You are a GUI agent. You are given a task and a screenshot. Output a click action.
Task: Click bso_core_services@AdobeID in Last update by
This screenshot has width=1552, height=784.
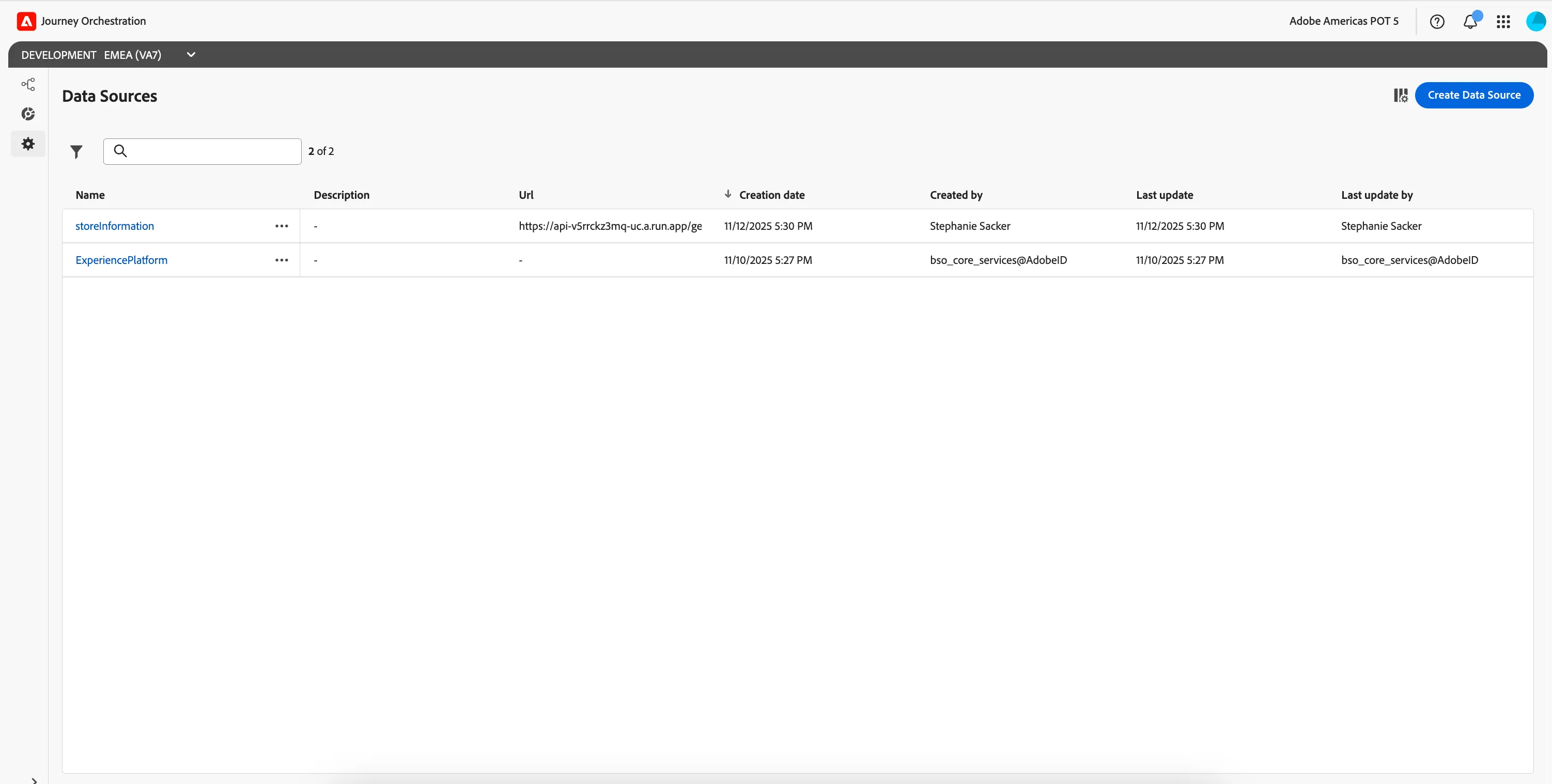pyautogui.click(x=1410, y=260)
